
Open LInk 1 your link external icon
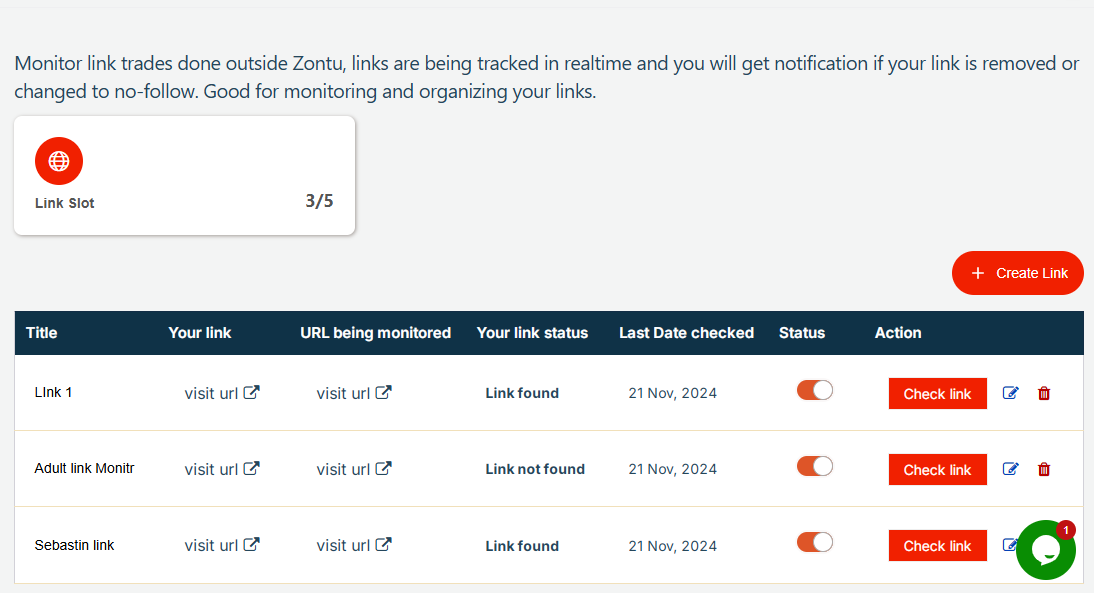[x=252, y=392]
